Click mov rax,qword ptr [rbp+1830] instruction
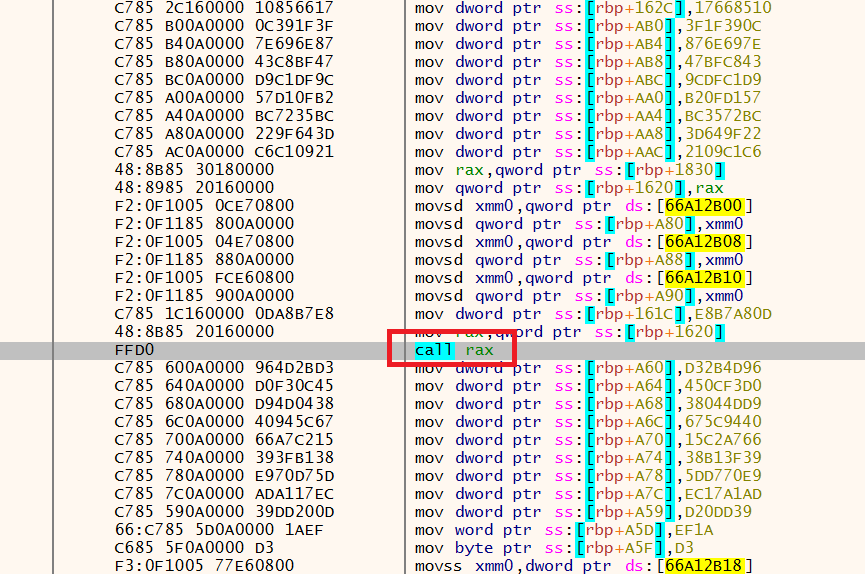The image size is (865, 577). (x=569, y=170)
